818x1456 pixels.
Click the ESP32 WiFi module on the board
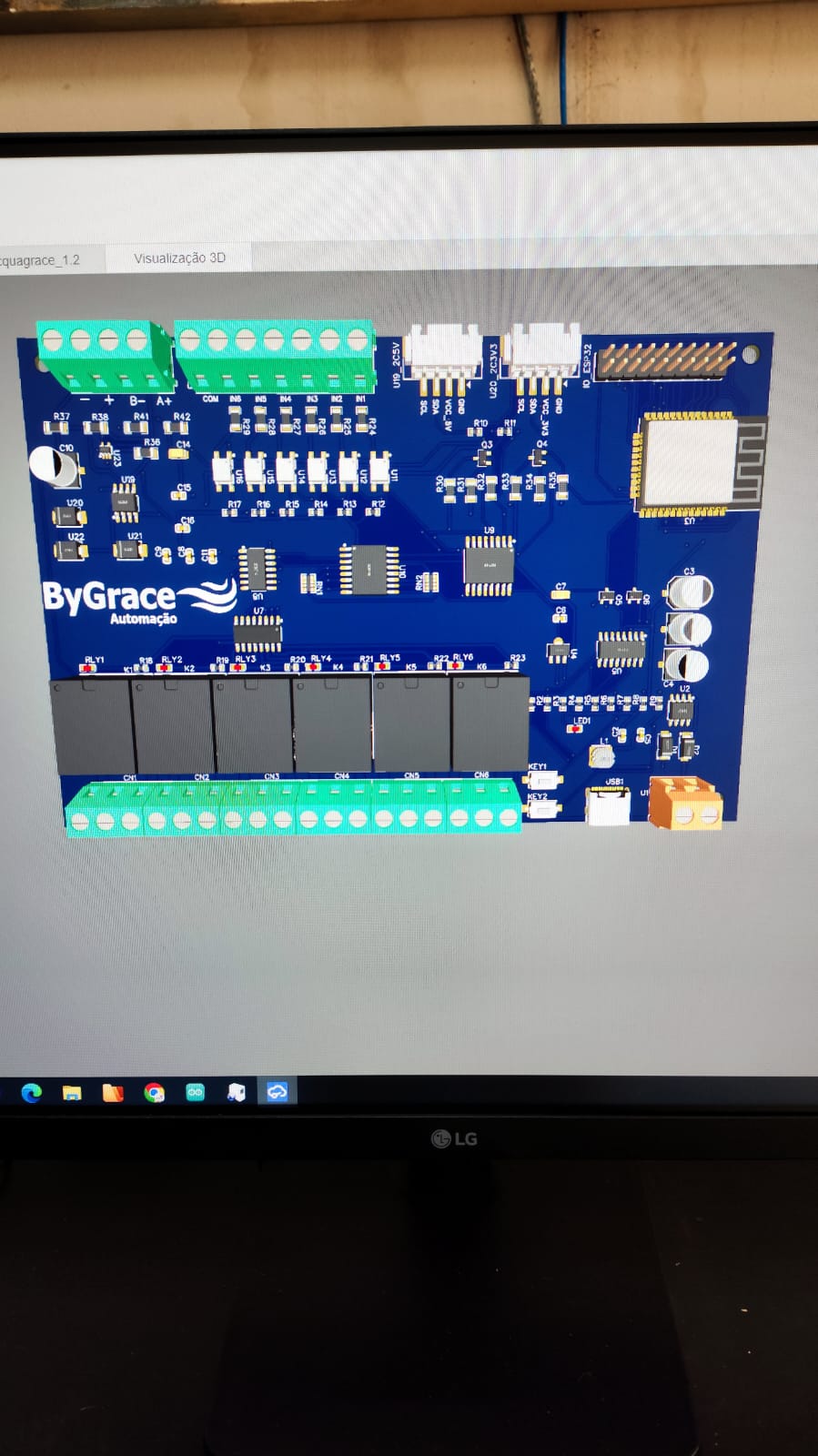[x=699, y=464]
